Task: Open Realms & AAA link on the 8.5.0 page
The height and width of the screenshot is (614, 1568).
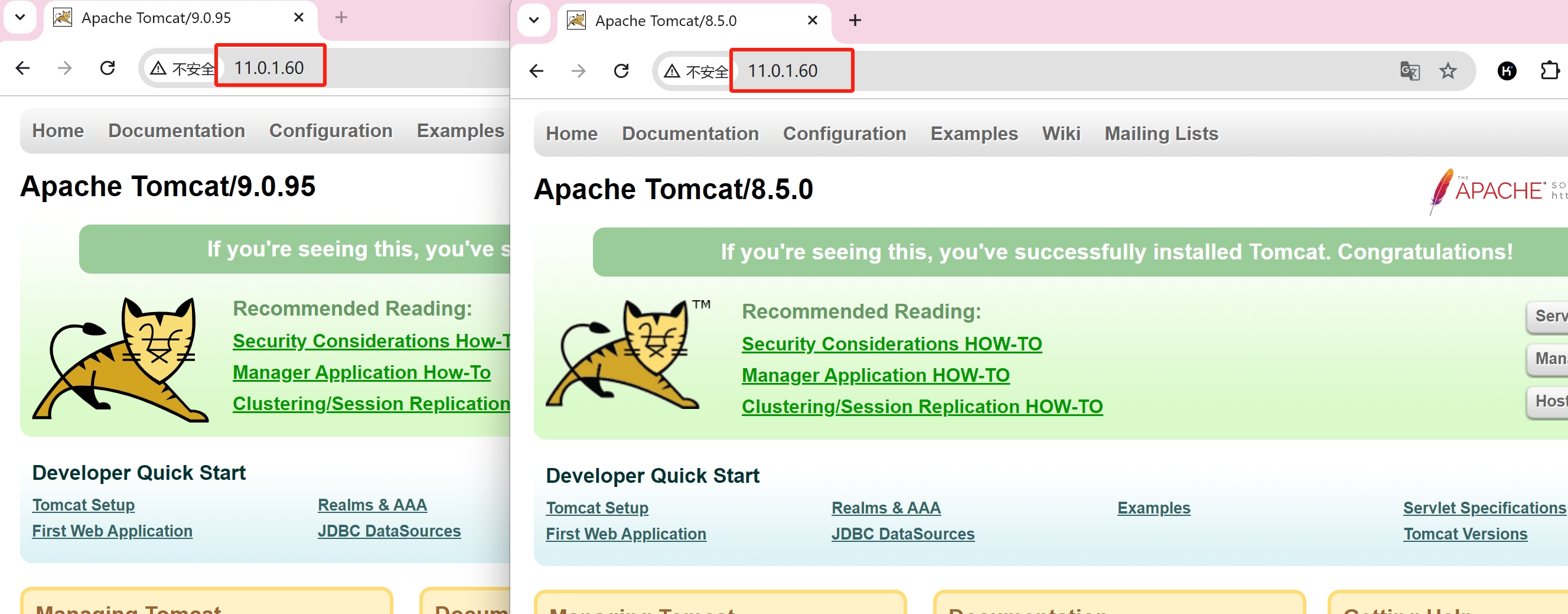Action: point(886,508)
